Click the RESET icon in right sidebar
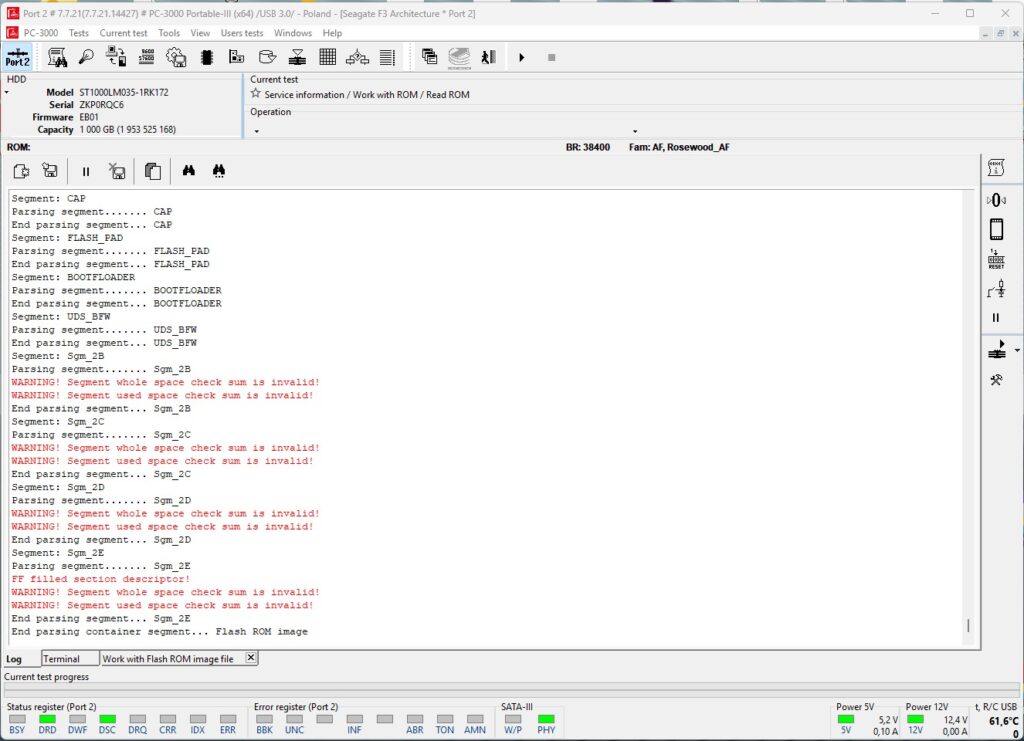Screen dimensions: 1024x741 tap(996, 259)
